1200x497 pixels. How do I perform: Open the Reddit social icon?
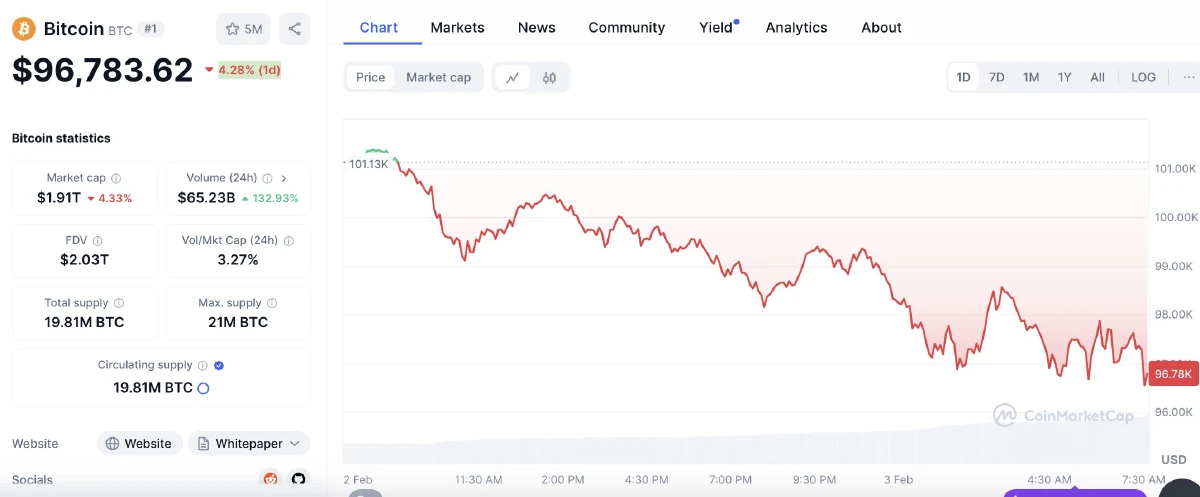click(269, 479)
